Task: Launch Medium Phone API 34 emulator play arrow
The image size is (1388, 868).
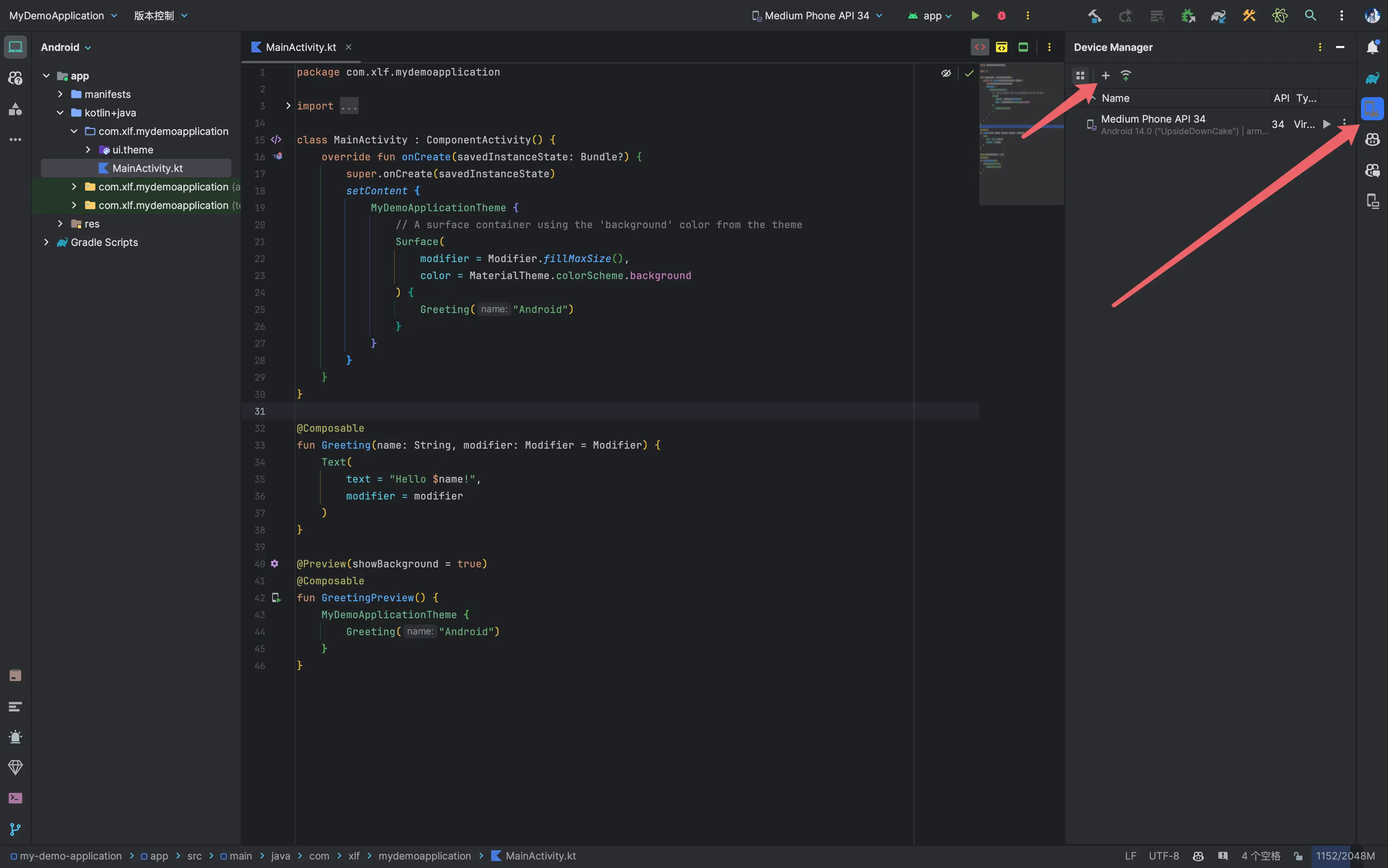Action: point(1327,124)
